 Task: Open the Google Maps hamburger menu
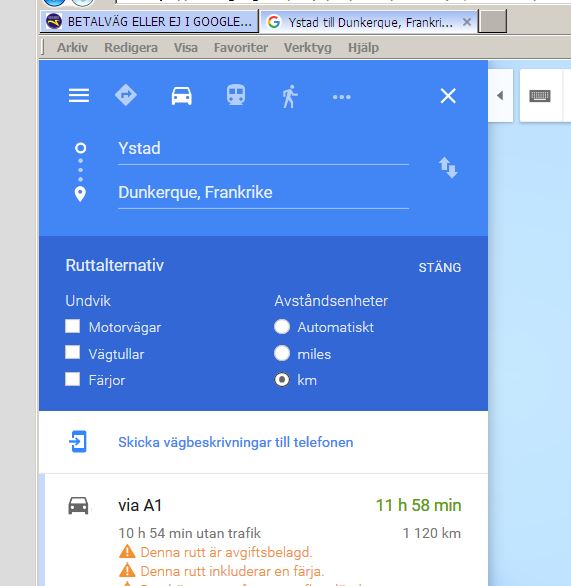(x=79, y=96)
